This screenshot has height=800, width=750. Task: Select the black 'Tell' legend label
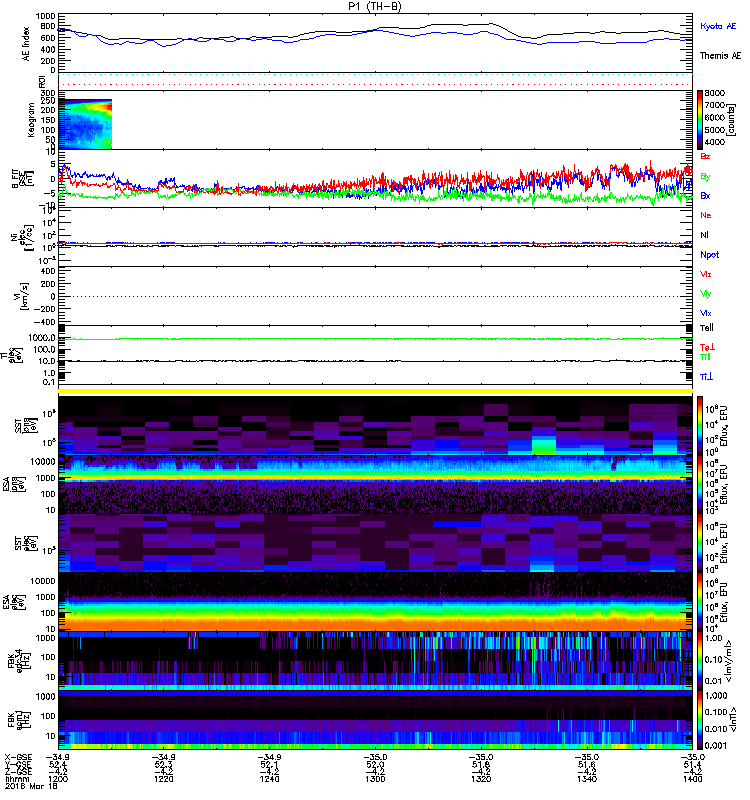click(x=707, y=328)
